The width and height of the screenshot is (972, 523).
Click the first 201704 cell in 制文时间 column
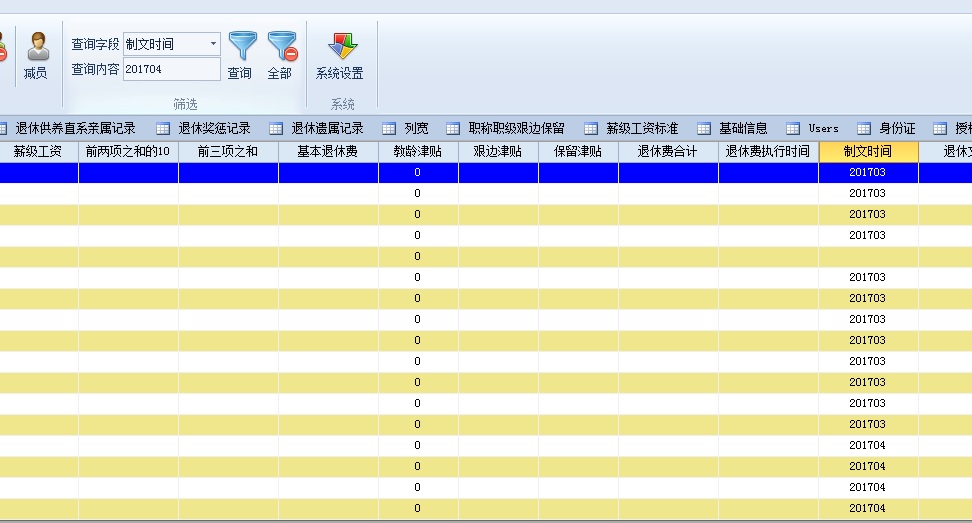coord(867,445)
